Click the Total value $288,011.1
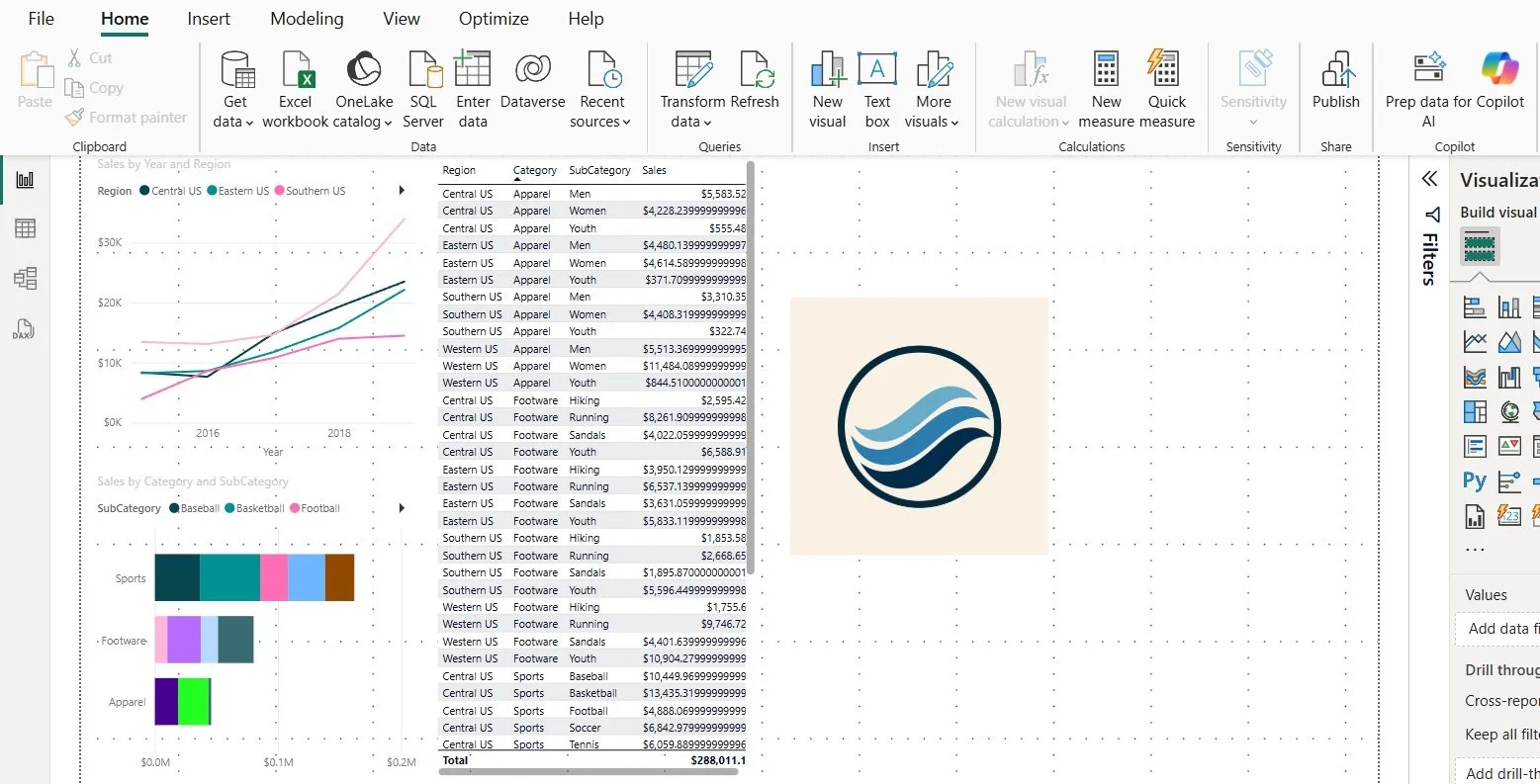Screen dimensions: 1540x784 point(718,760)
